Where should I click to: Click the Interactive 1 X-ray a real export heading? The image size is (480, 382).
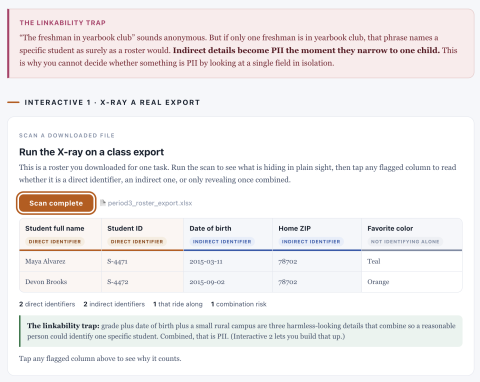pyautogui.click(x=112, y=102)
